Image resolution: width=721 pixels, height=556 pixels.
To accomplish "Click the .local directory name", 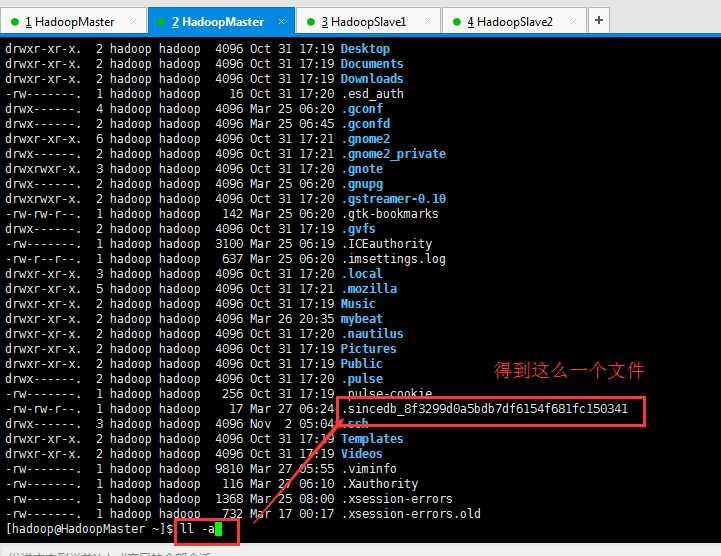I will pos(362,274).
